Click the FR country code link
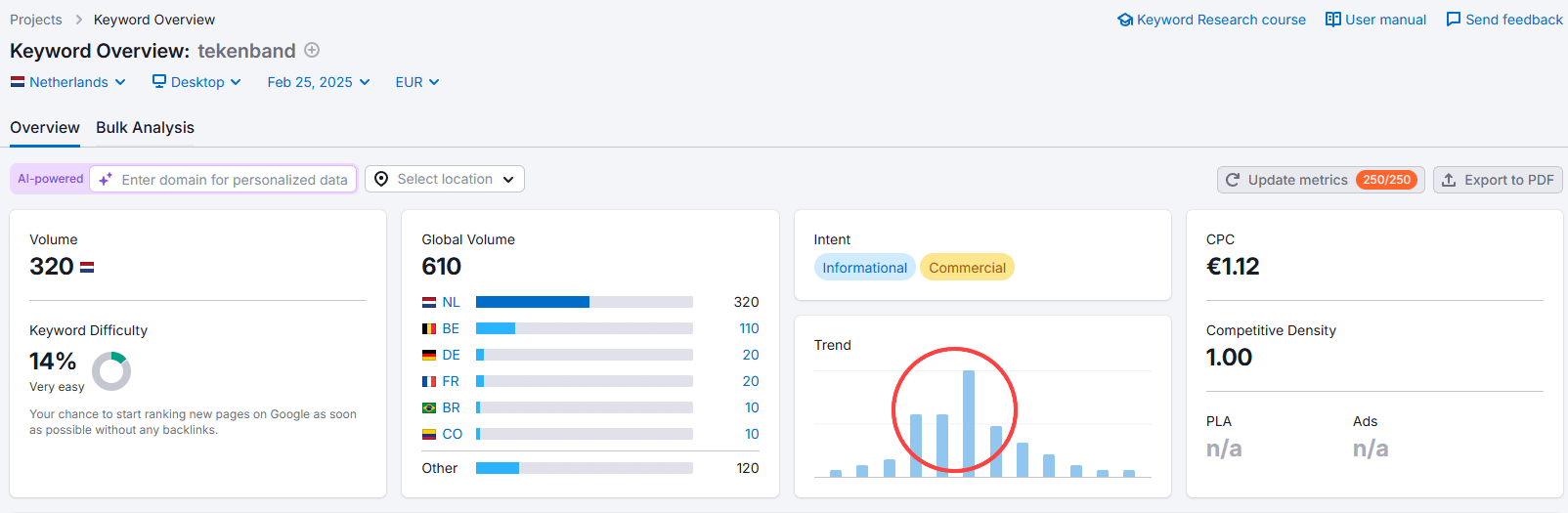The image size is (1568, 513). click(451, 381)
